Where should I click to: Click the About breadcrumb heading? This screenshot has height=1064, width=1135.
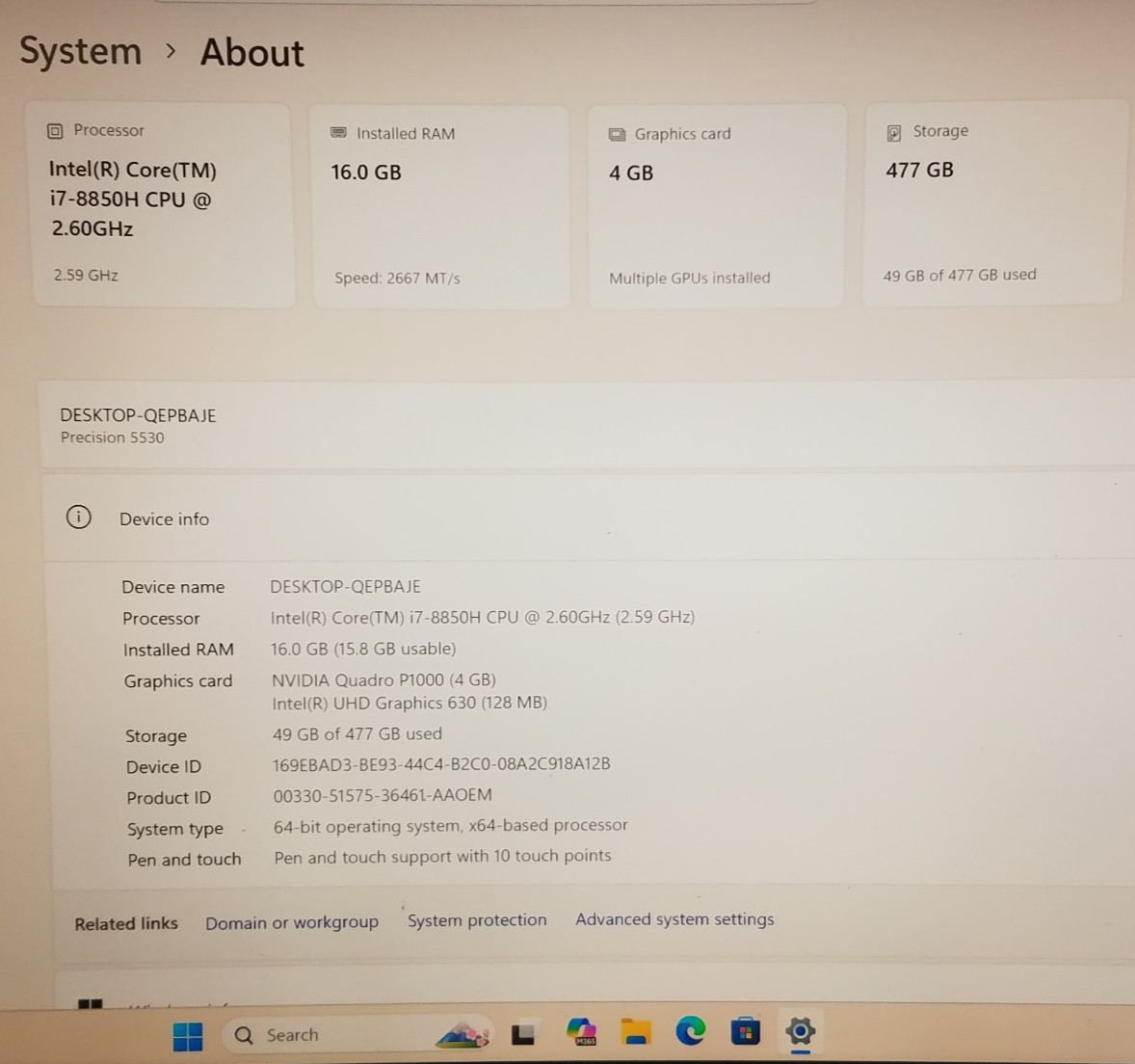[x=251, y=54]
